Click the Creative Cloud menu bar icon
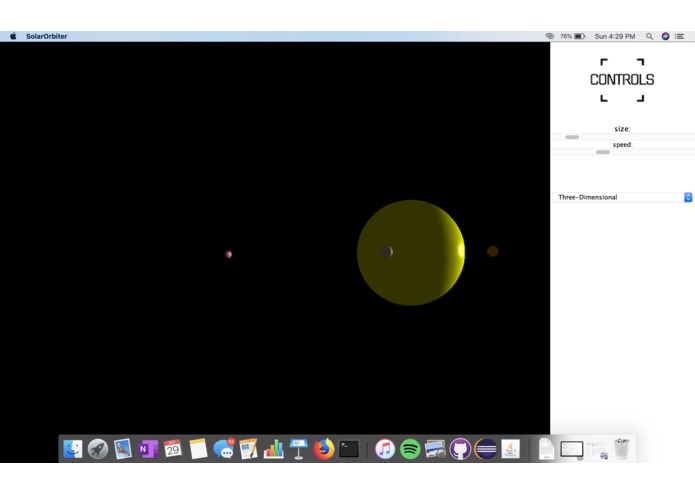 point(550,36)
